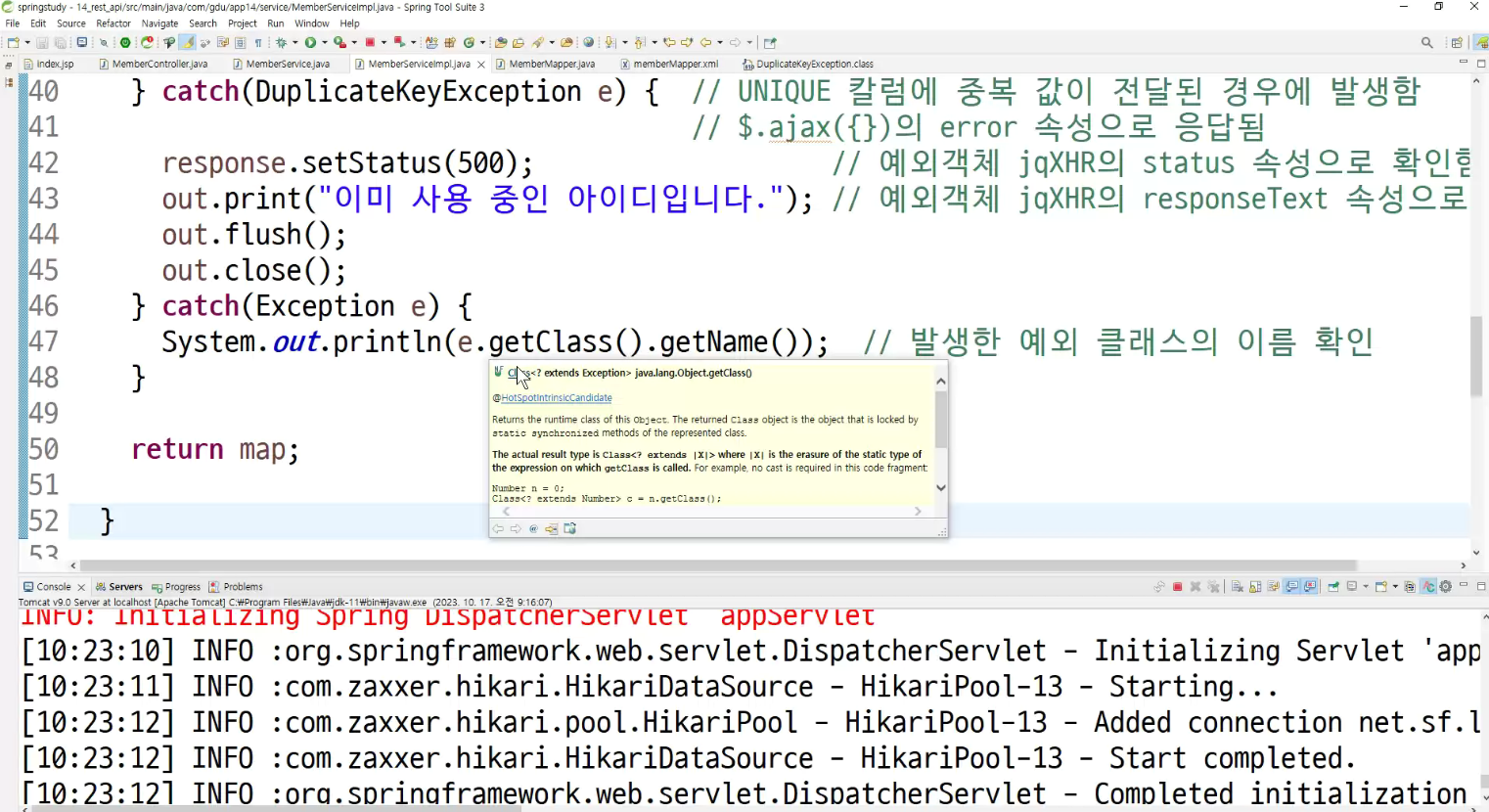This screenshot has height=812, width=1489.
Task: Click the Open Perspective icon
Action: point(1457,43)
